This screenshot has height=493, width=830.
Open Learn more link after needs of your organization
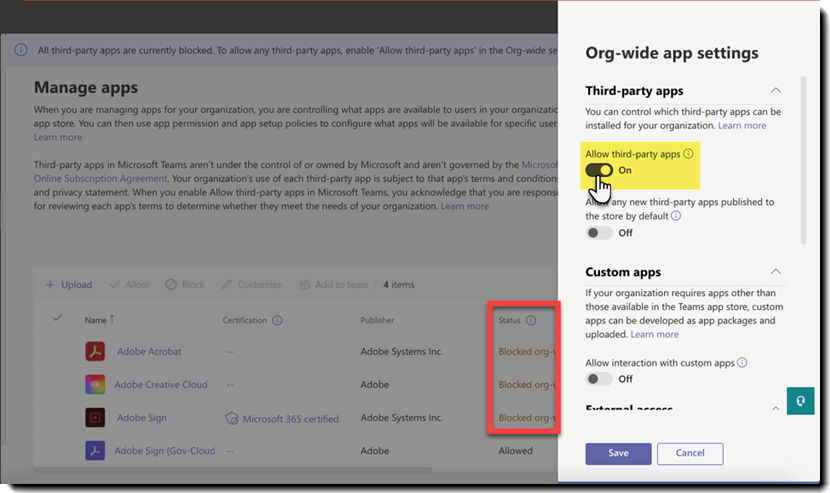coord(465,206)
